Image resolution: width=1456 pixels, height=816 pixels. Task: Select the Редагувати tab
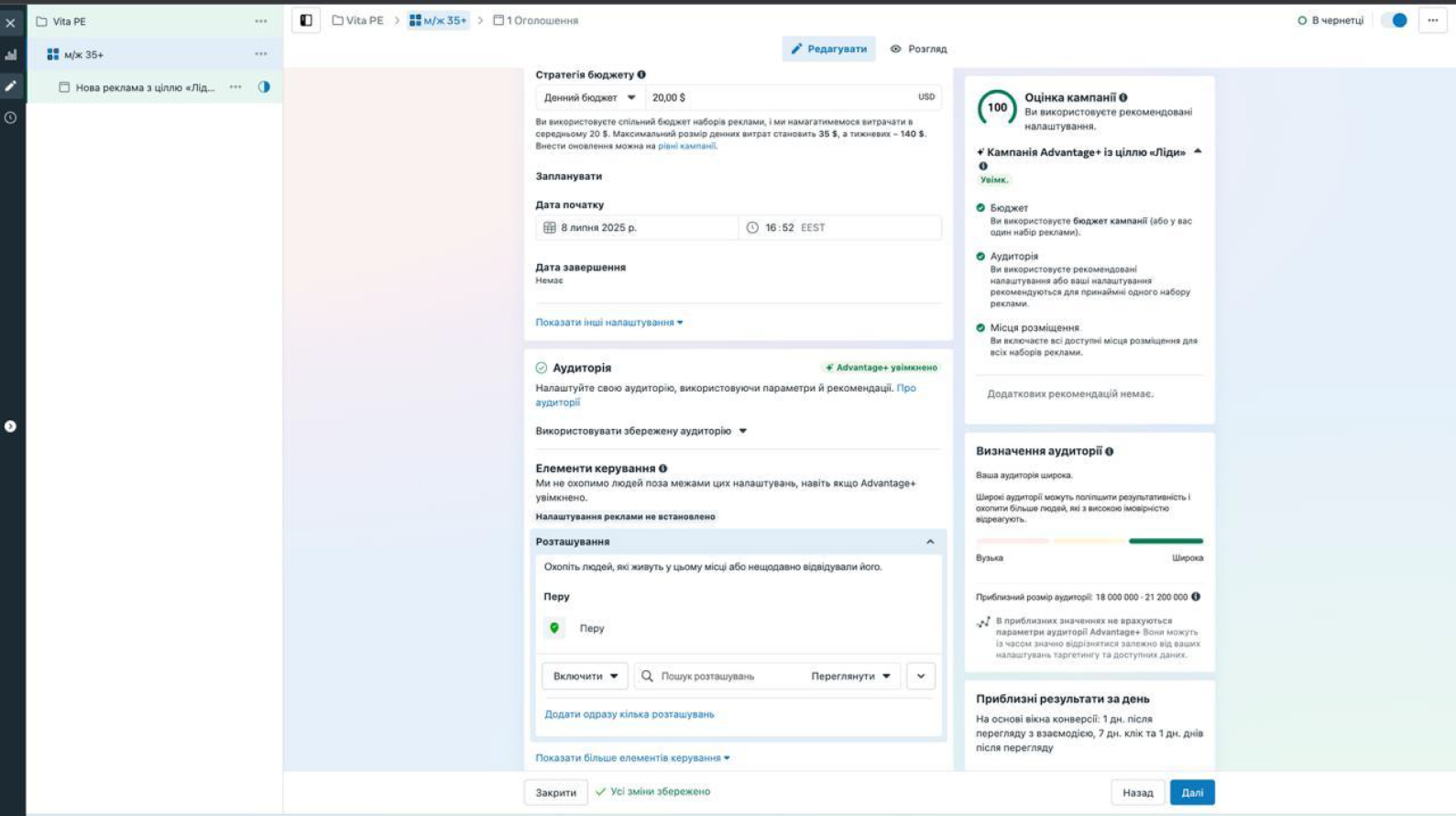[828, 49]
